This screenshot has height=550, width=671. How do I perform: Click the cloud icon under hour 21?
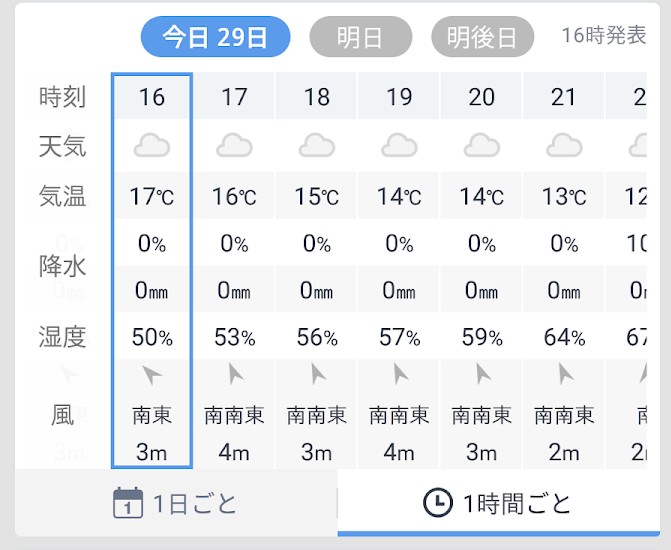click(564, 147)
